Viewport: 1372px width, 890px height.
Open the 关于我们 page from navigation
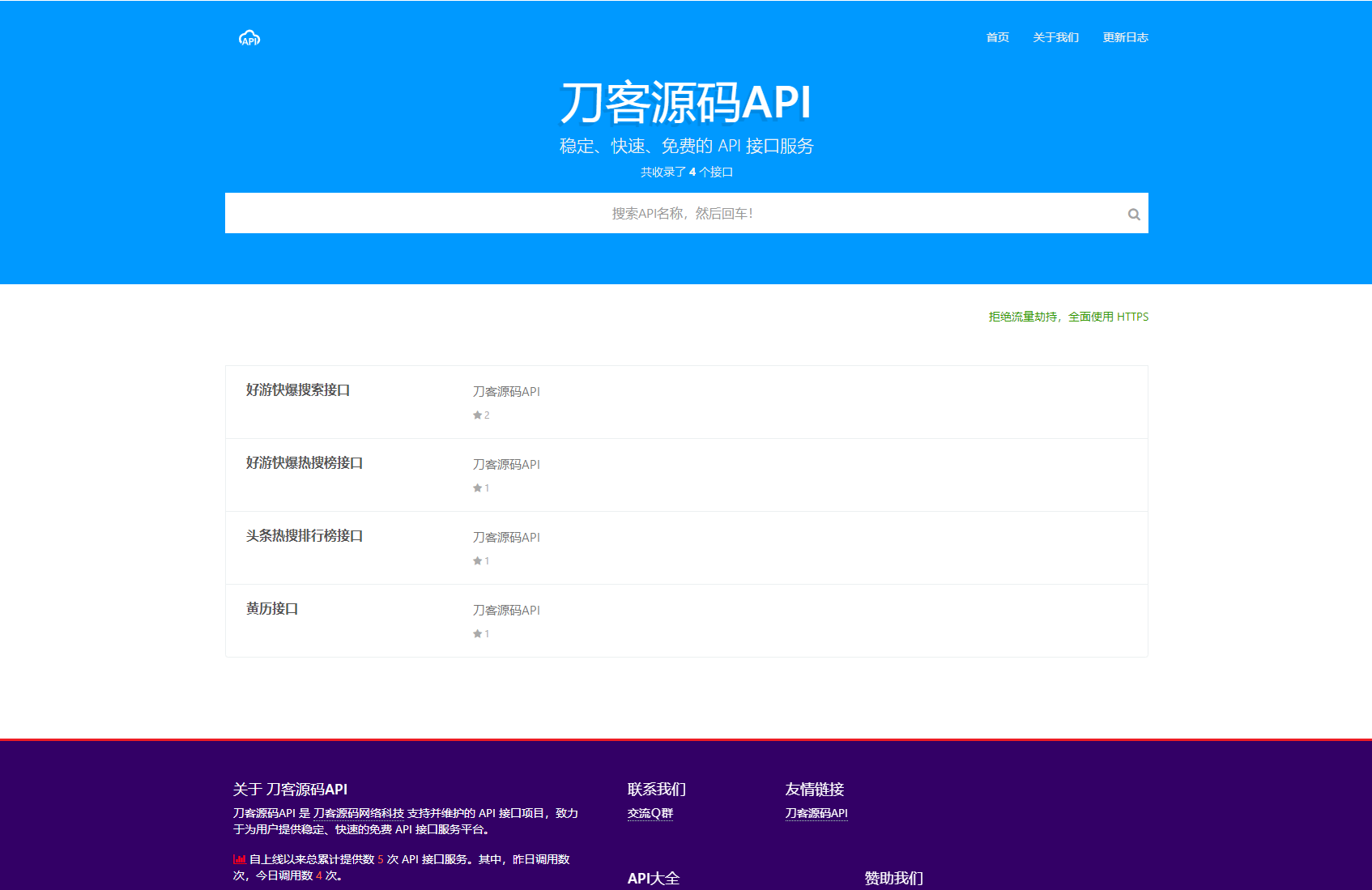click(1055, 37)
